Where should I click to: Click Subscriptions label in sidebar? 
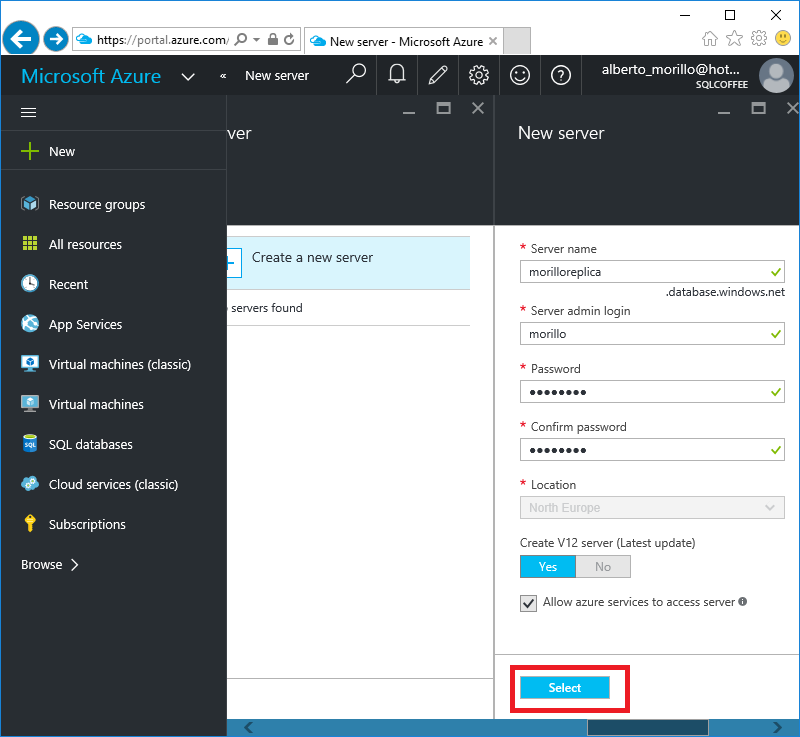coord(87,524)
